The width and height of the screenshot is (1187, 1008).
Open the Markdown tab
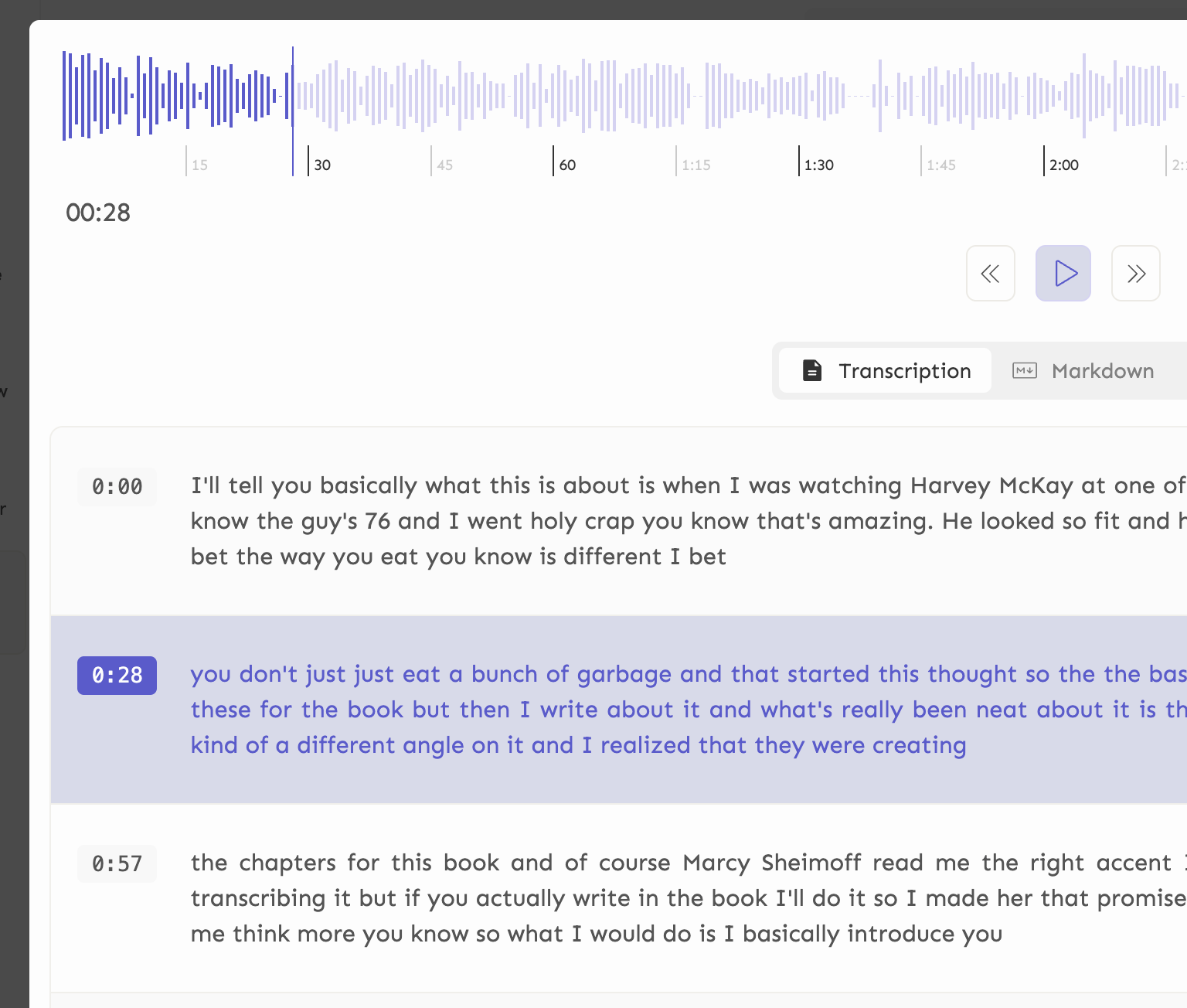(x=1083, y=371)
